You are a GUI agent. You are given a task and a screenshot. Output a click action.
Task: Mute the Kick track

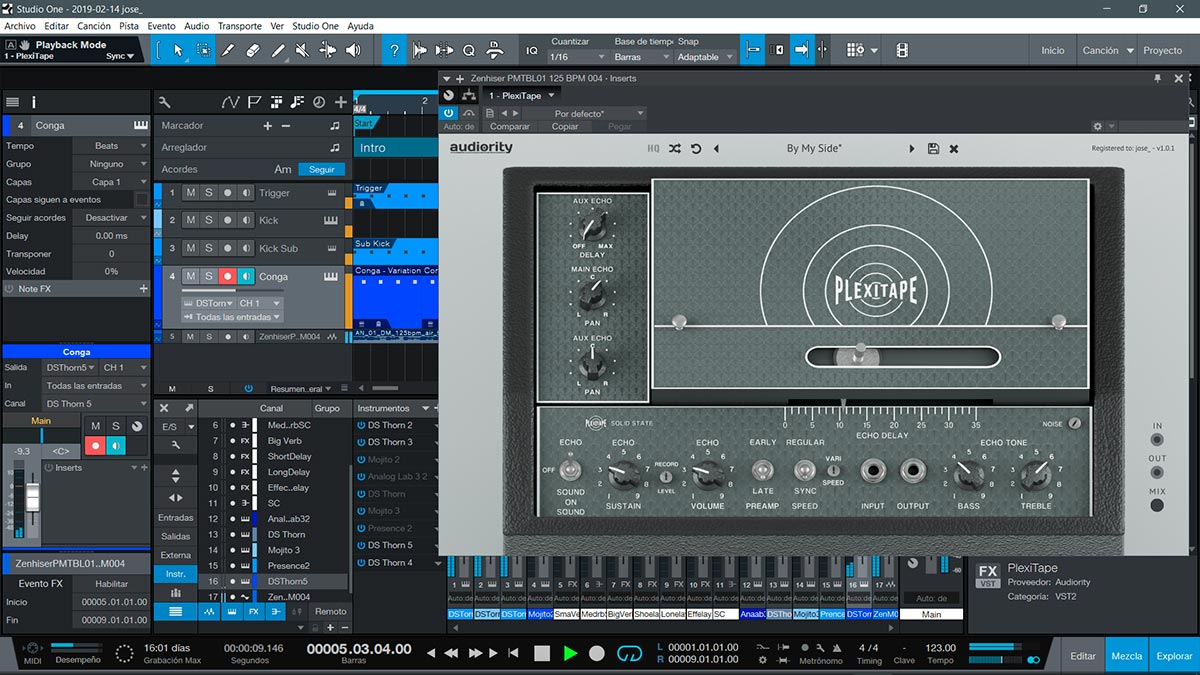pyautogui.click(x=190, y=220)
